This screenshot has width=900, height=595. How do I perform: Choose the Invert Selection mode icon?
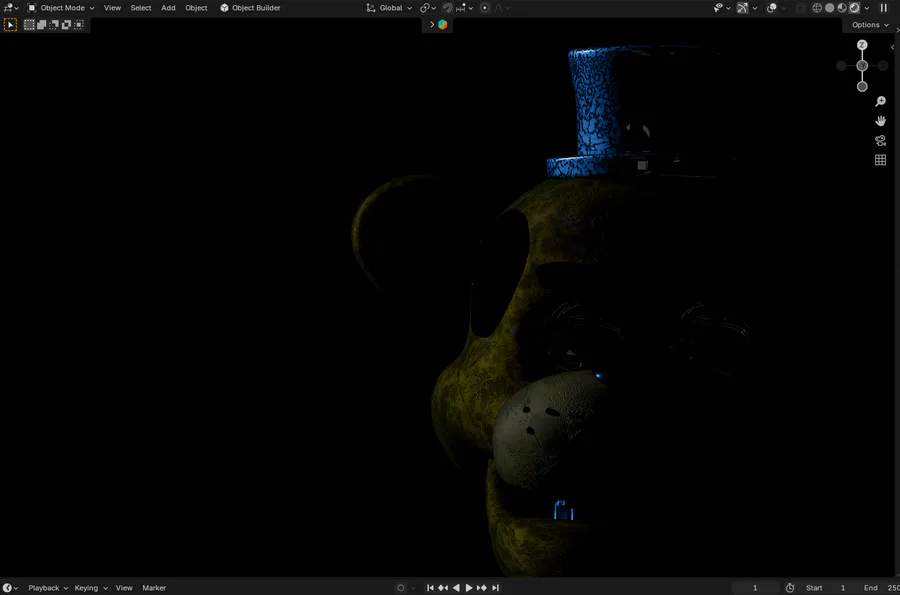click(x=67, y=25)
